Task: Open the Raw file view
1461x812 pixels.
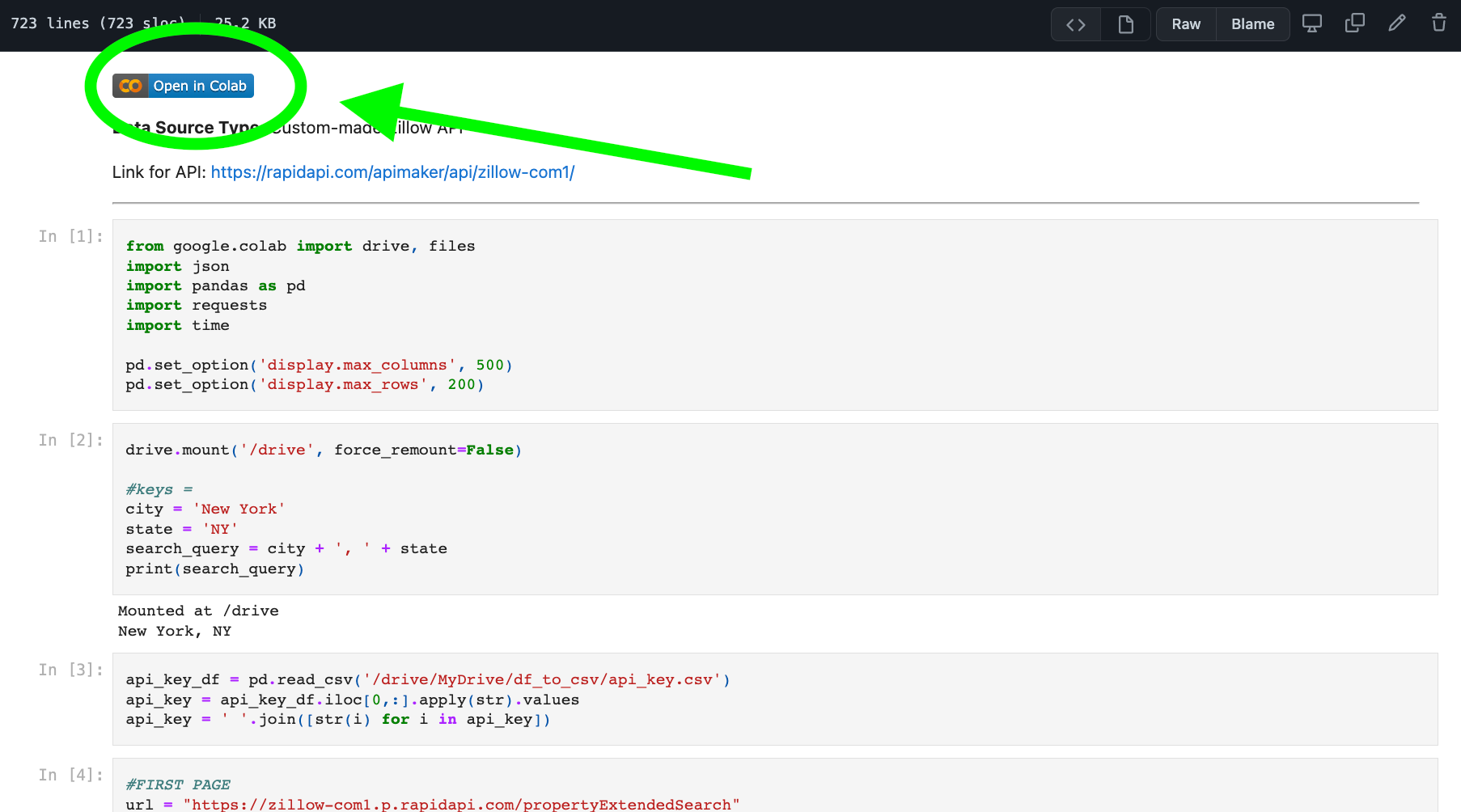Action: [1186, 24]
